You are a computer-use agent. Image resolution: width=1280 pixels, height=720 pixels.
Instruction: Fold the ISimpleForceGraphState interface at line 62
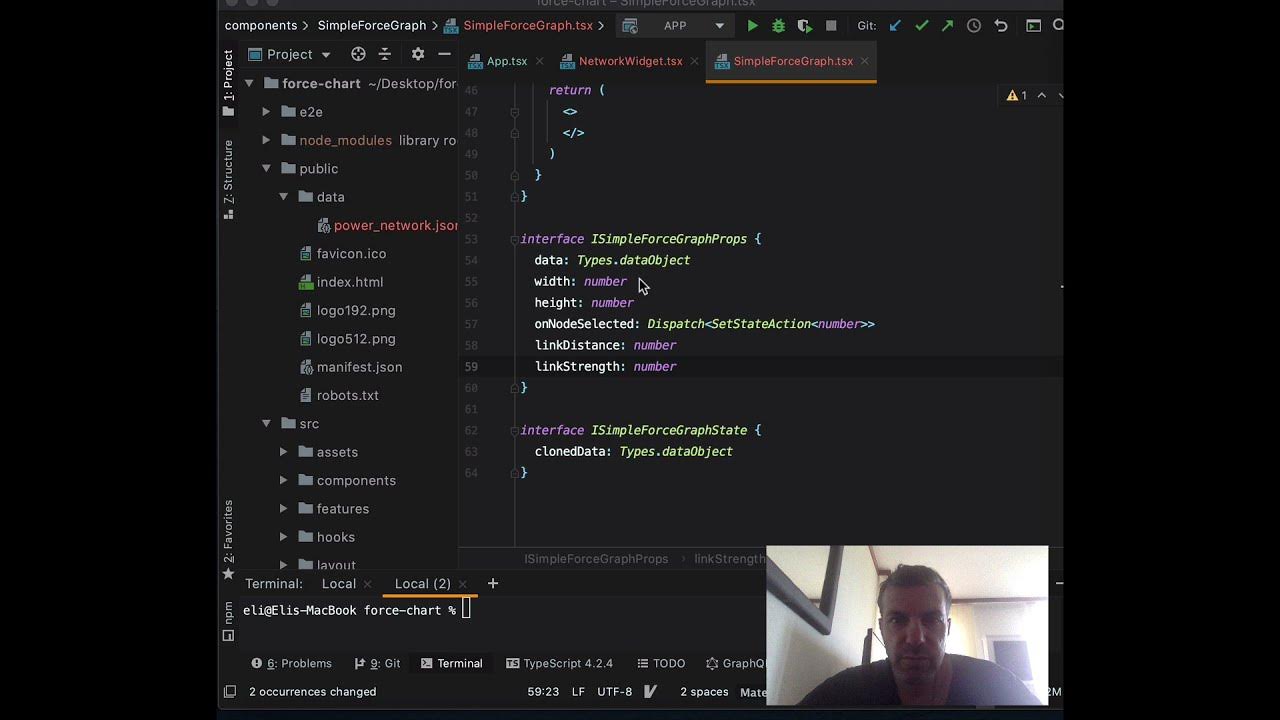click(514, 430)
